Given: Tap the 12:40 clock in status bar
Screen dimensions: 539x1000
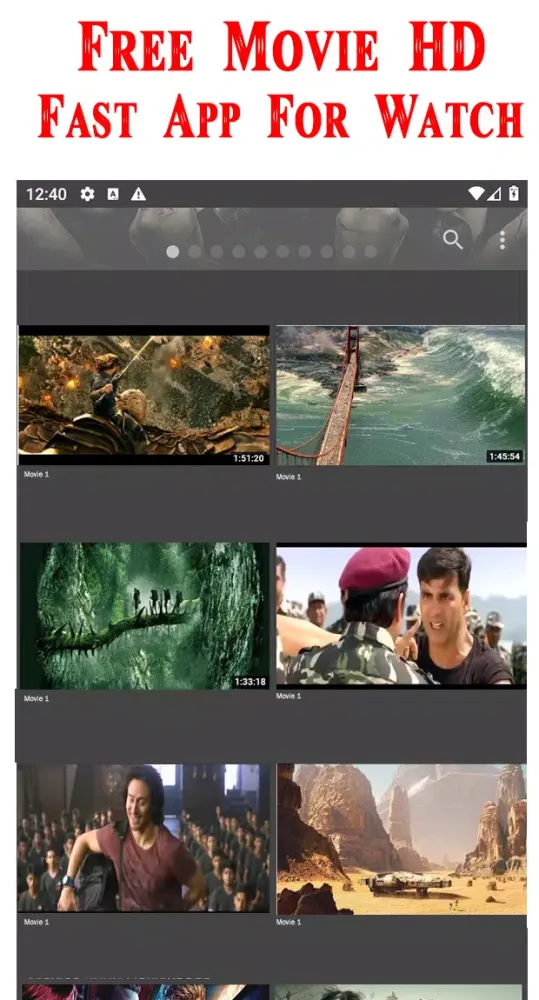Looking at the screenshot, I should tap(46, 194).
